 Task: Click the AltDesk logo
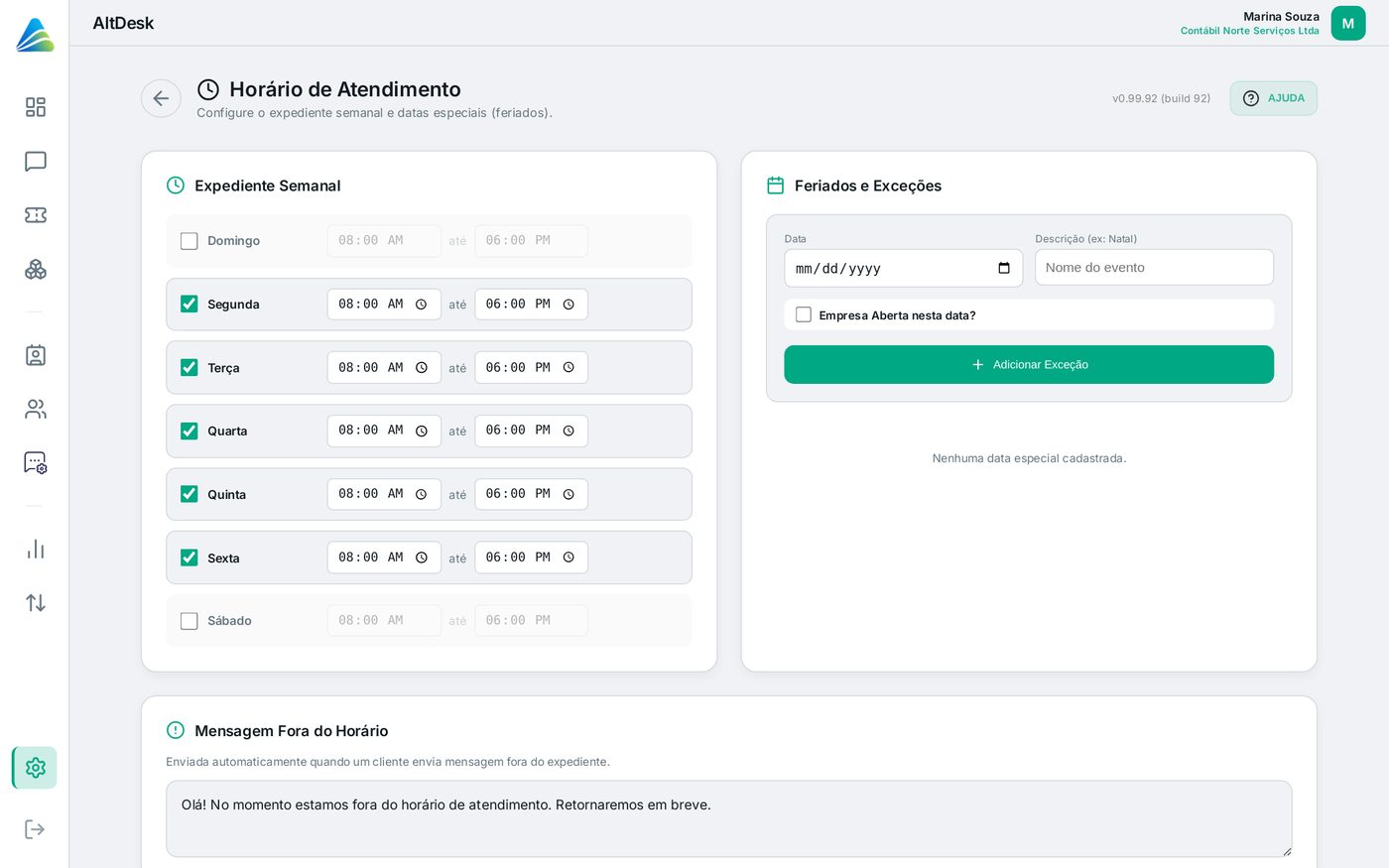tap(35, 35)
